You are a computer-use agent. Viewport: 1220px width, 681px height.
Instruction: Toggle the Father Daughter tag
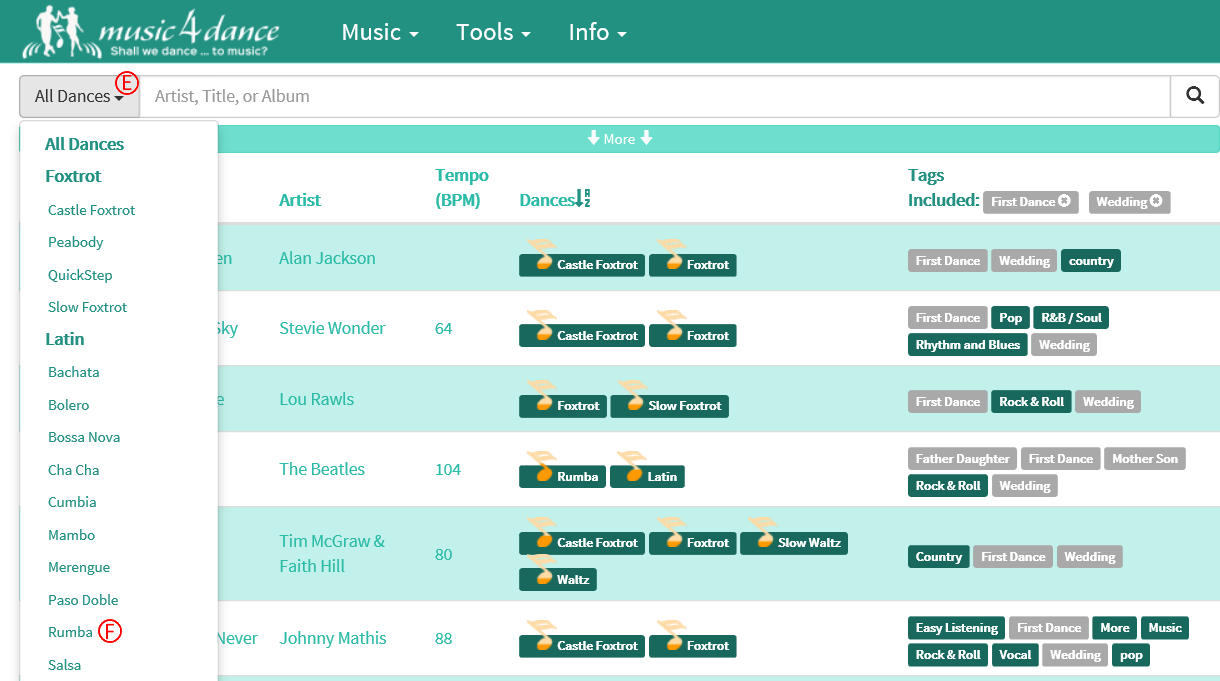[x=962, y=459]
